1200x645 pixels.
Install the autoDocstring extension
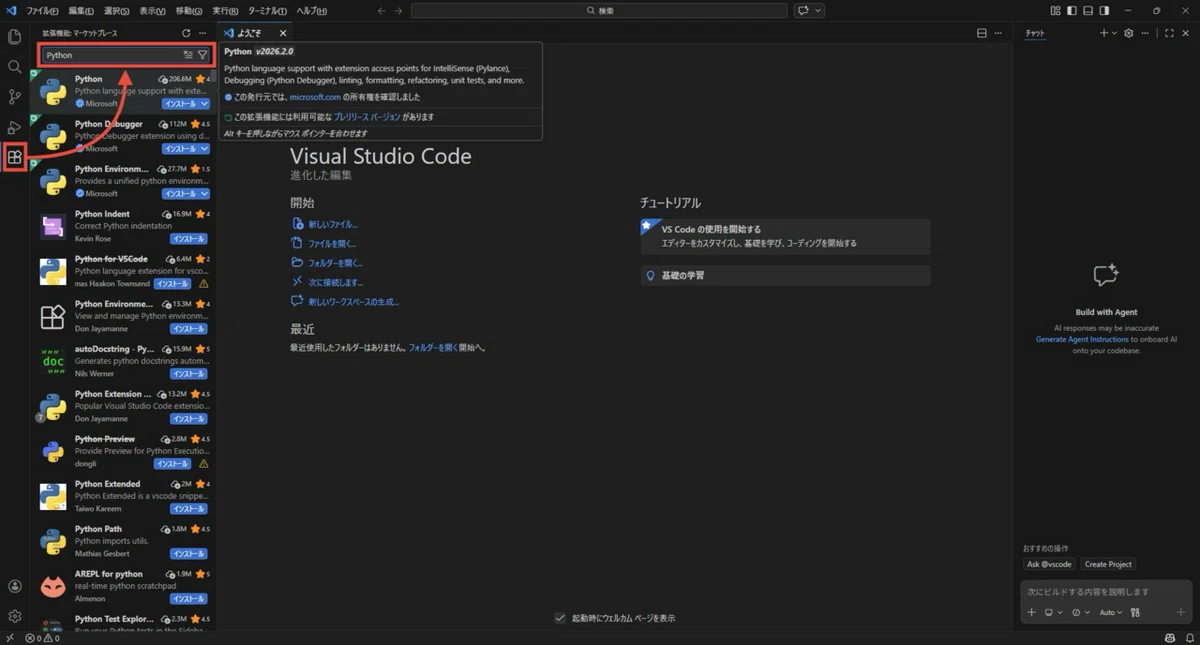(x=188, y=374)
